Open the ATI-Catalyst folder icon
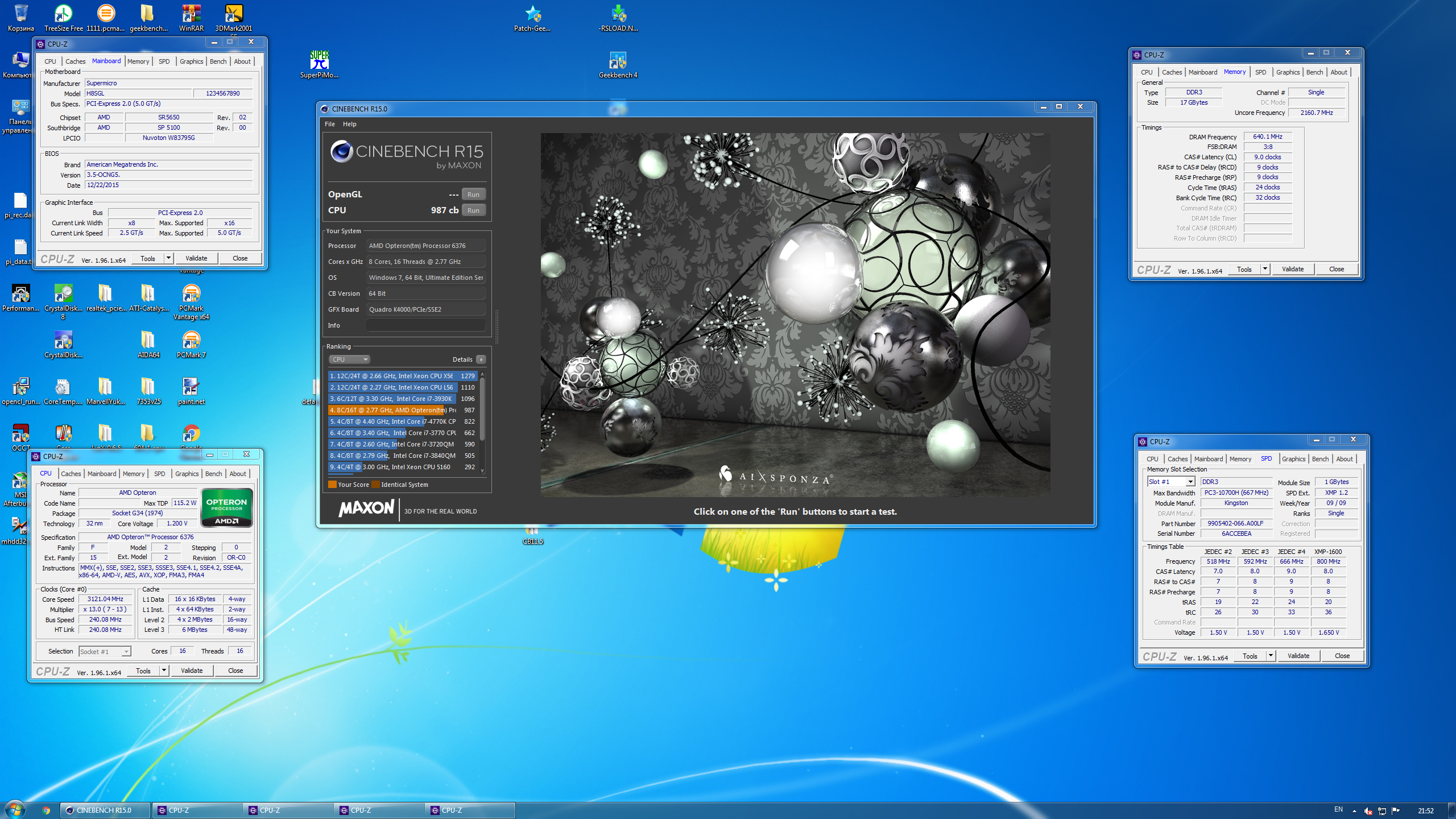Viewport: 1456px width, 819px height. 148,297
